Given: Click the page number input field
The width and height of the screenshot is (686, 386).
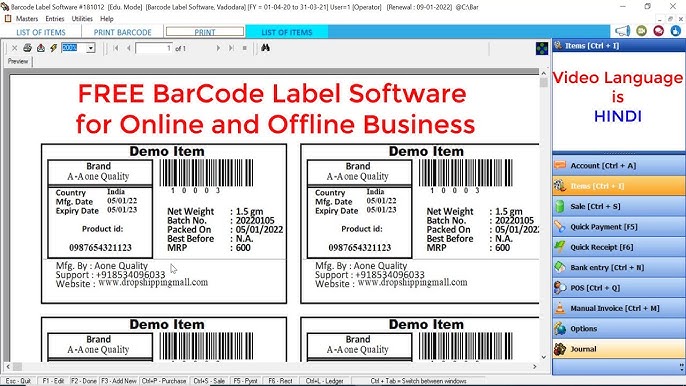Looking at the screenshot, I should [x=154, y=48].
